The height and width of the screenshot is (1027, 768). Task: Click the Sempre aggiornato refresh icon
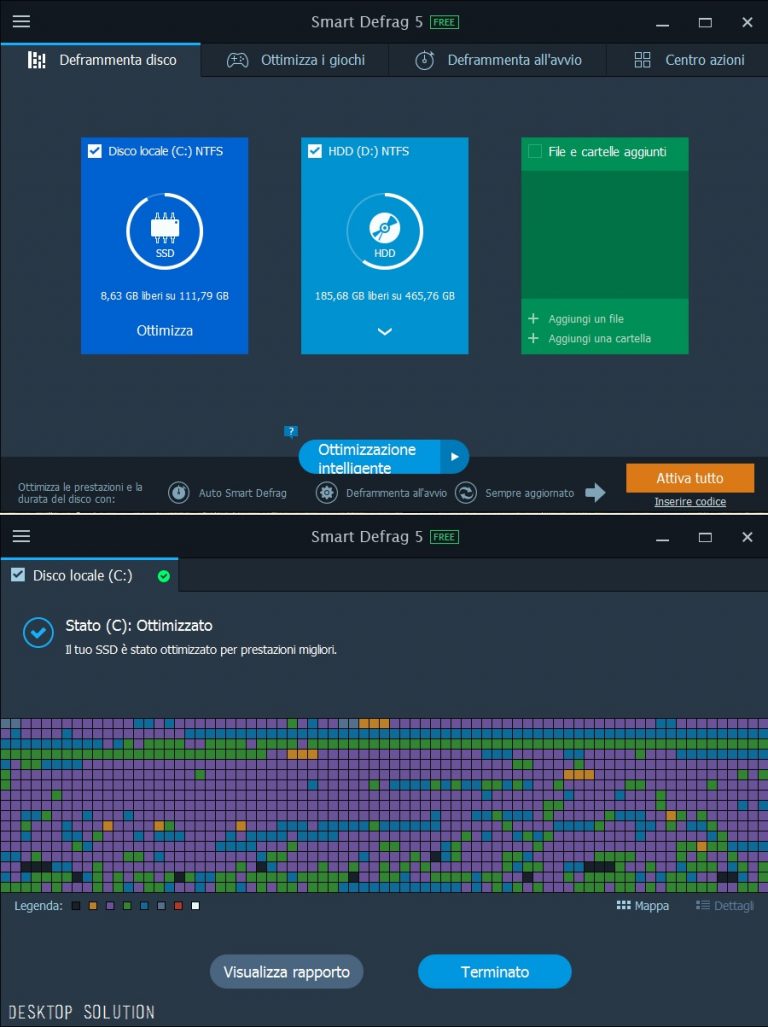coord(466,493)
